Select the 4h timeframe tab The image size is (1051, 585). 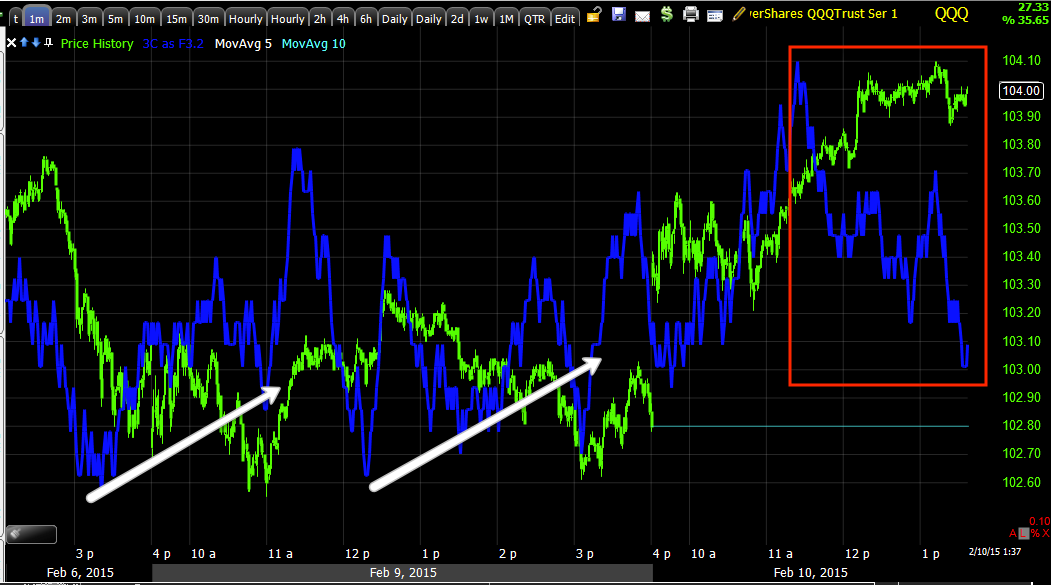tap(343, 19)
